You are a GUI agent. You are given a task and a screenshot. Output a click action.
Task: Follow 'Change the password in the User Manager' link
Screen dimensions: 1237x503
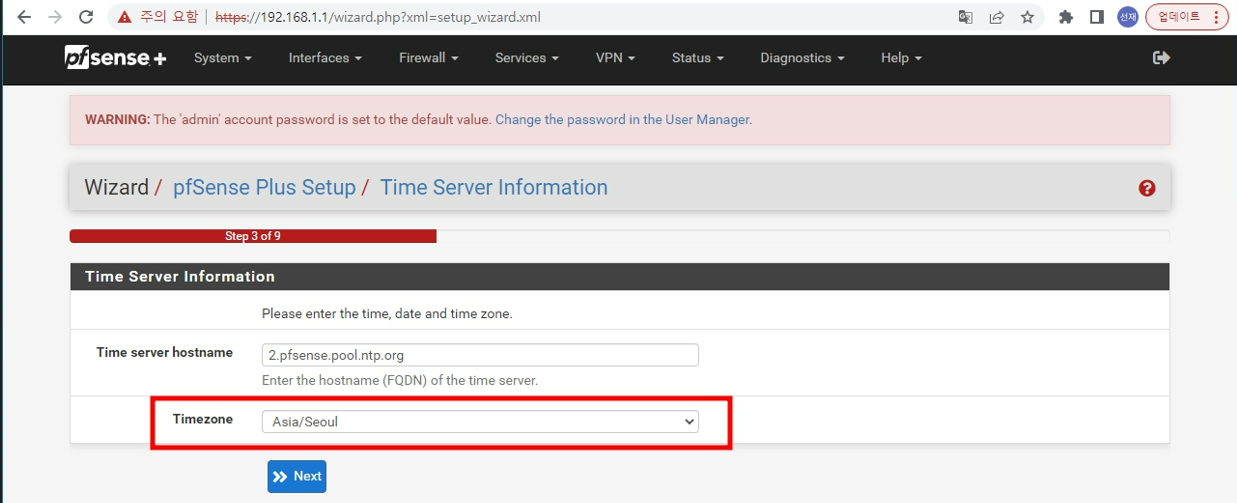[x=623, y=119]
